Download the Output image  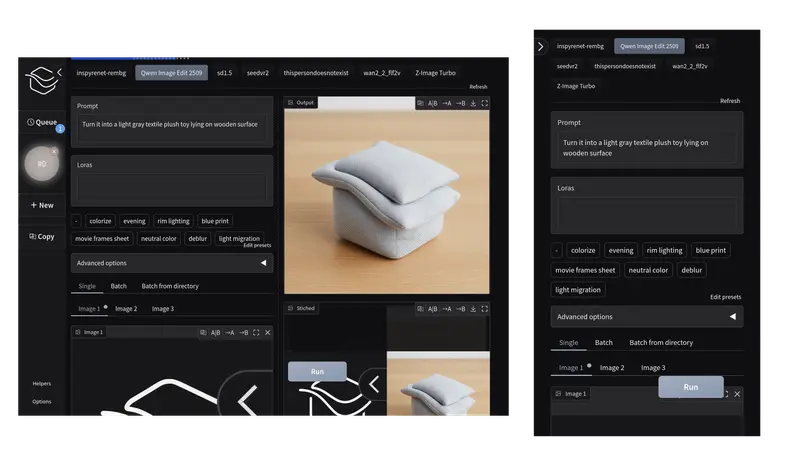473,103
